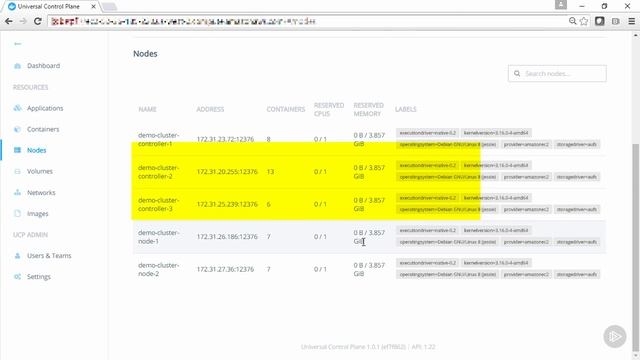Sort by the NAME column header
This screenshot has width=640, height=360.
pyautogui.click(x=147, y=109)
